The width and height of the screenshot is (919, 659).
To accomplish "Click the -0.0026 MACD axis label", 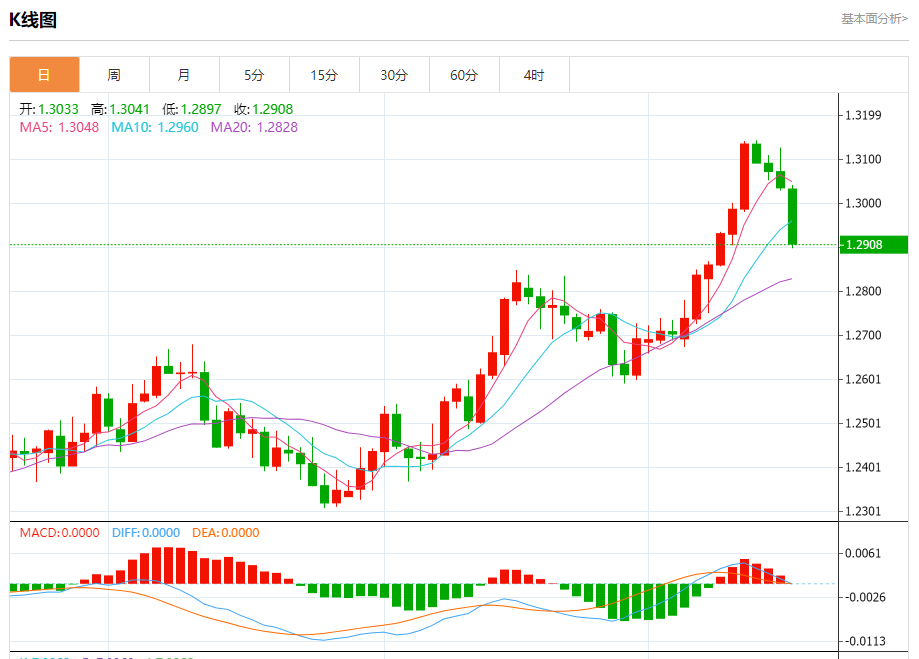I will (864, 597).
